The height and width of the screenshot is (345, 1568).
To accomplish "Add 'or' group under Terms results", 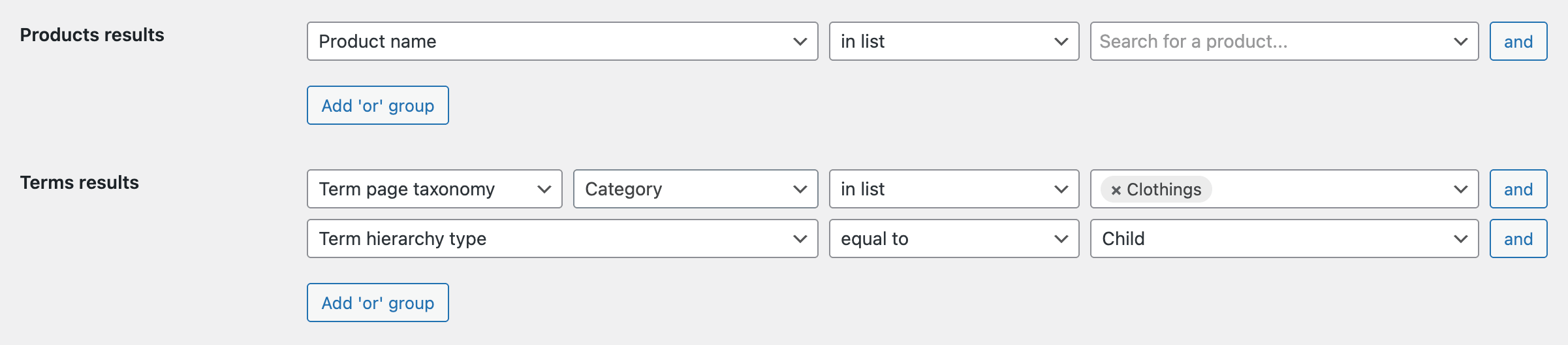I will tap(378, 303).
